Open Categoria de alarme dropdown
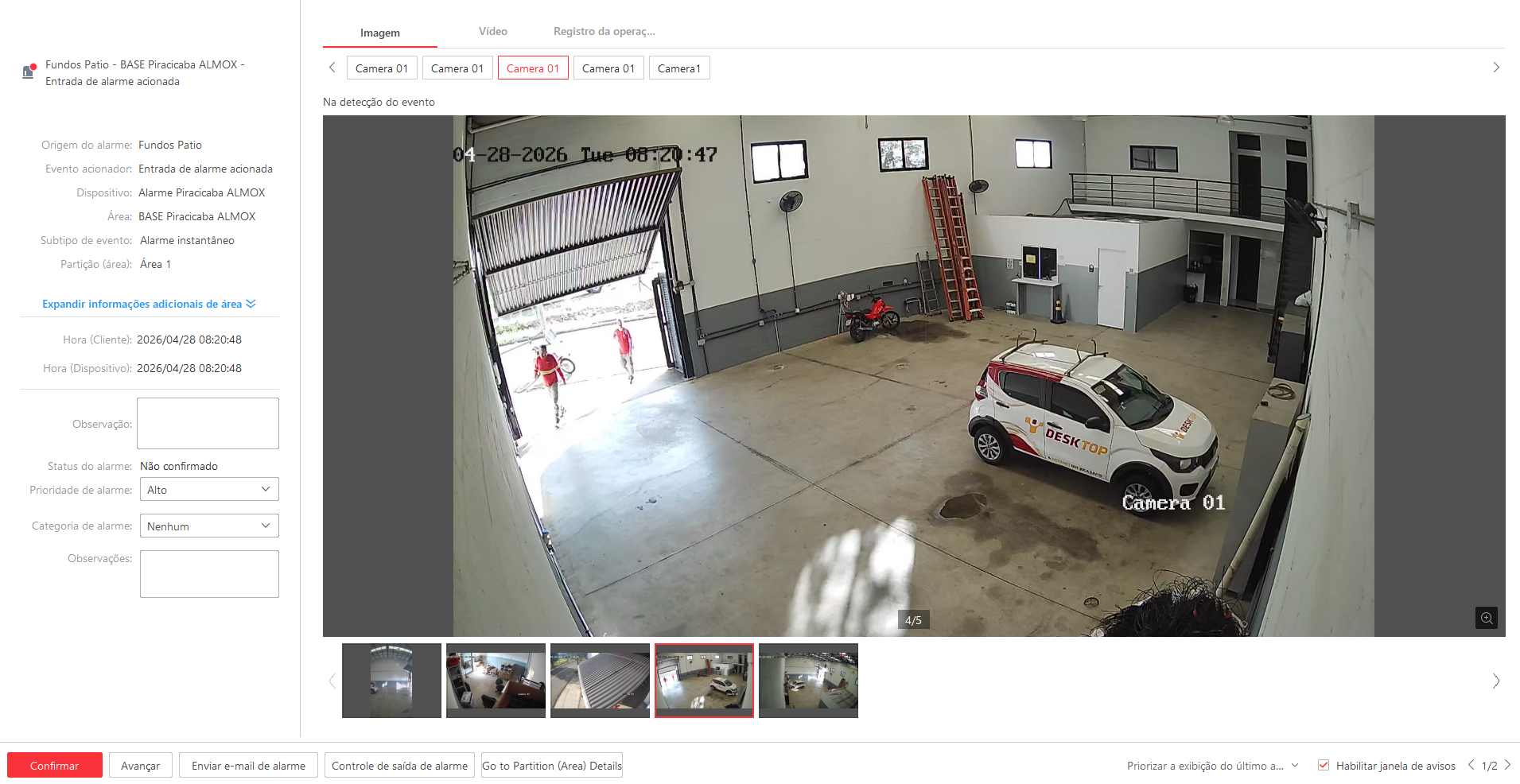Screen dimensions: 1520x784 click(x=209, y=526)
